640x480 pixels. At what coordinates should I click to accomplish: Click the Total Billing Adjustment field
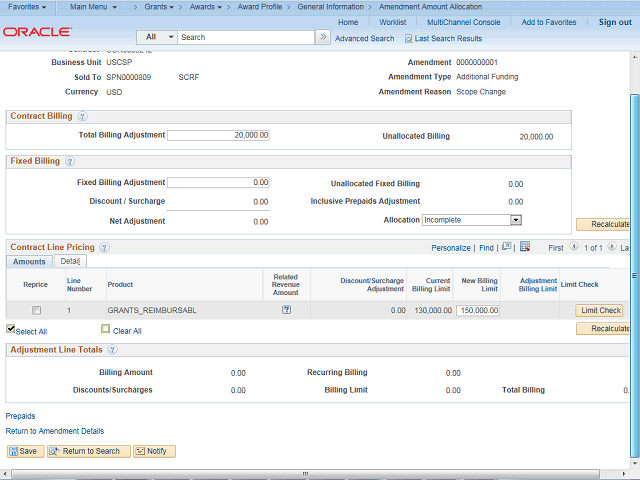coord(218,135)
